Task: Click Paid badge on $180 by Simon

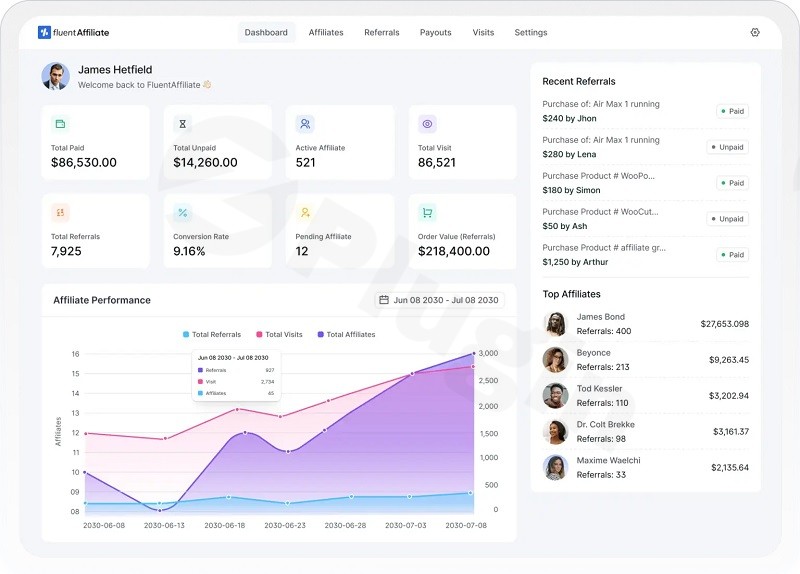Action: click(732, 183)
